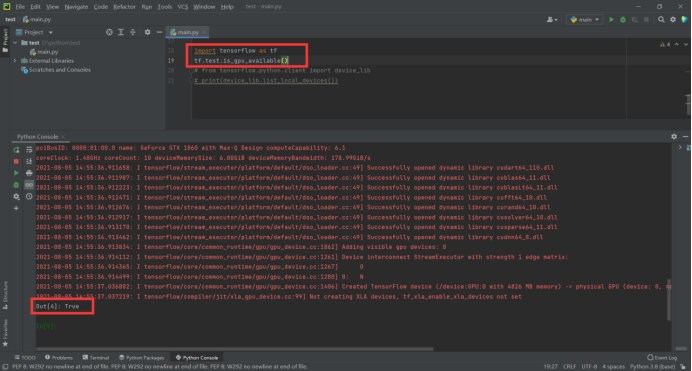Image resolution: width=692 pixels, height=371 pixels.
Task: Click UTF-8 encoding in status bar
Action: (589, 367)
